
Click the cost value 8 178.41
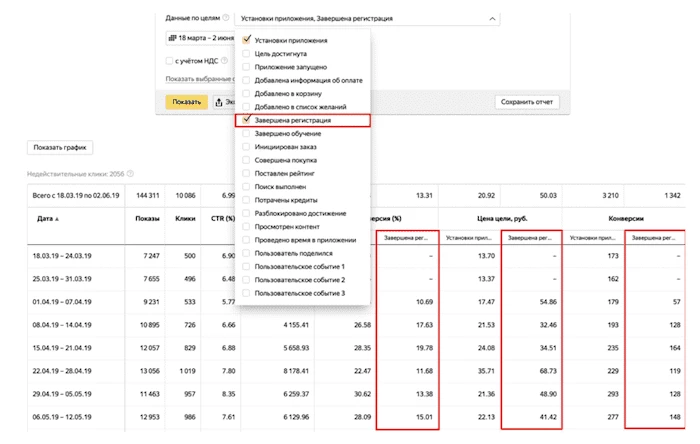click(296, 371)
